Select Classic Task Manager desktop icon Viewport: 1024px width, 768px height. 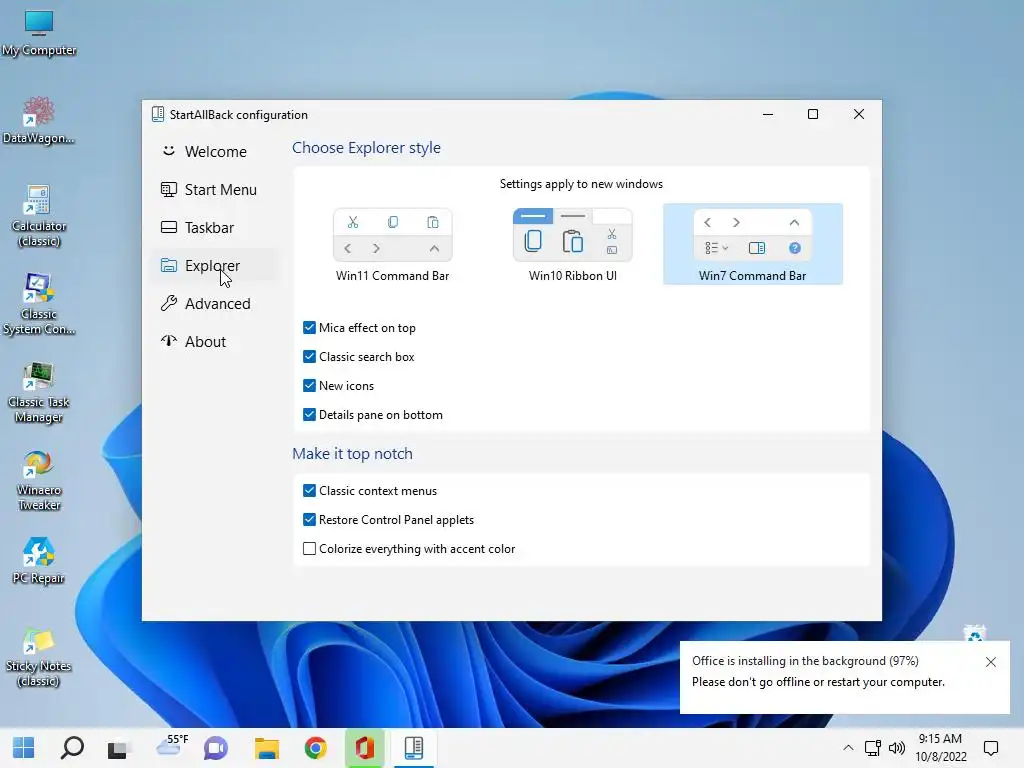[x=39, y=392]
